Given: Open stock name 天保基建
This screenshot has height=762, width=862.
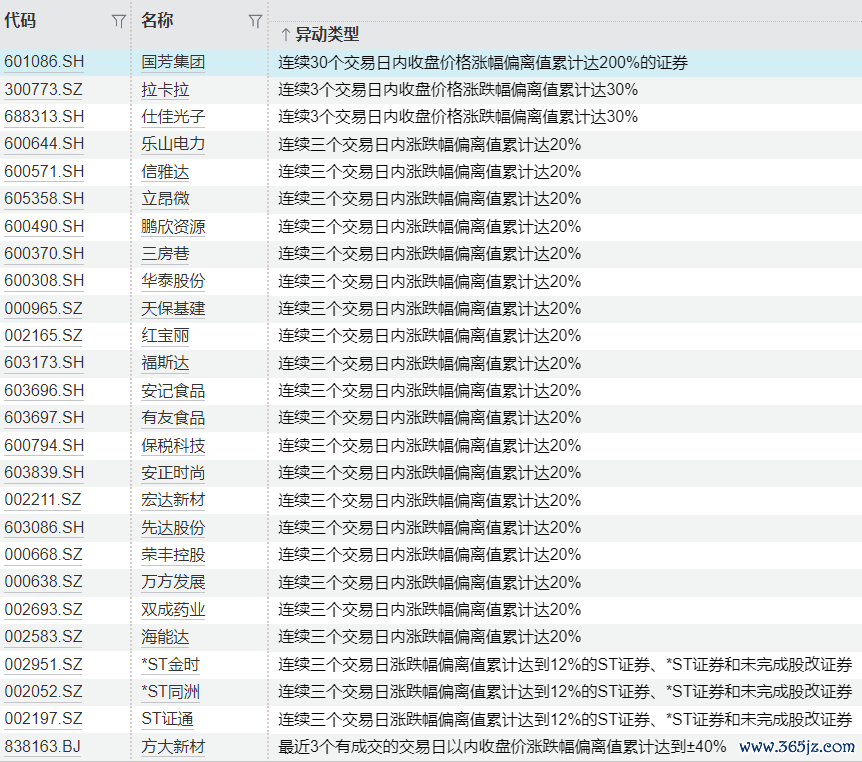Looking at the screenshot, I should click(173, 308).
